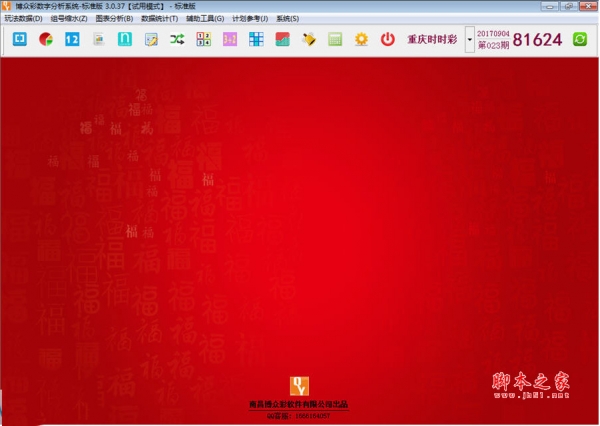Click the restore window button
This screenshot has height=426, width=600.
pos(568,6)
